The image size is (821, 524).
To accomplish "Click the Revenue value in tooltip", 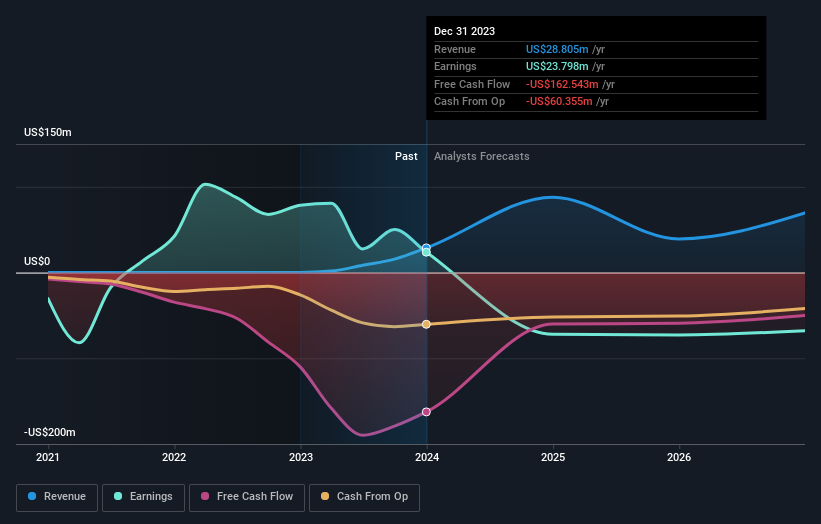I will [557, 49].
